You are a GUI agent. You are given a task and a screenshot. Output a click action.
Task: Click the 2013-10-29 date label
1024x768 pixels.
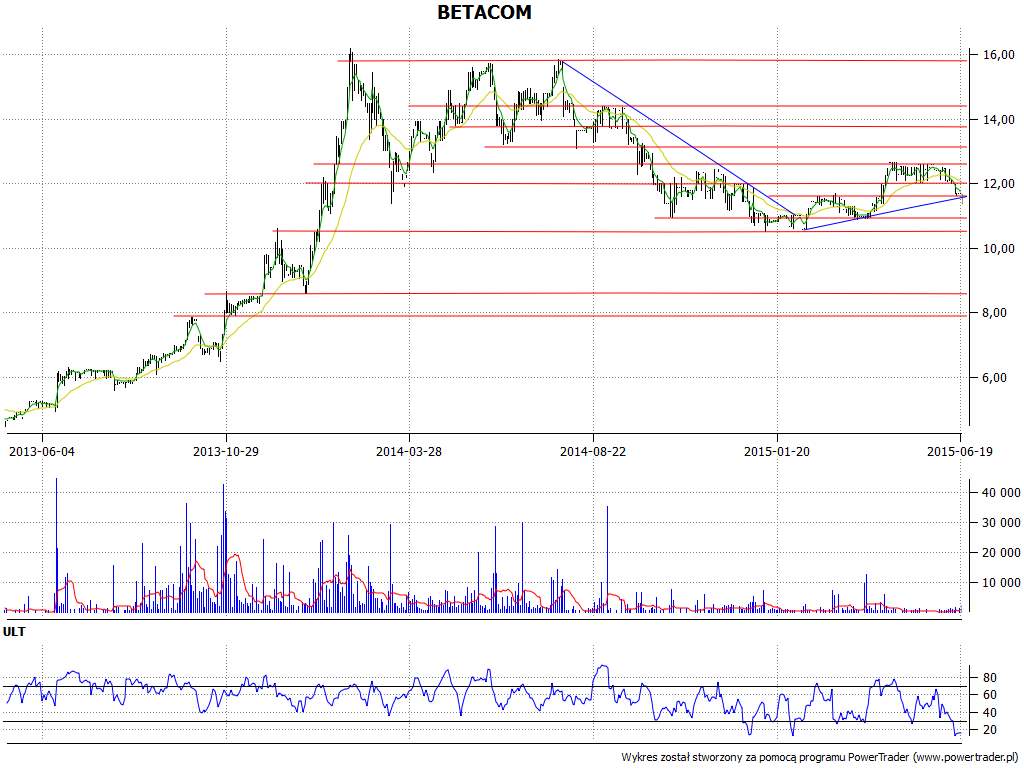click(x=226, y=451)
